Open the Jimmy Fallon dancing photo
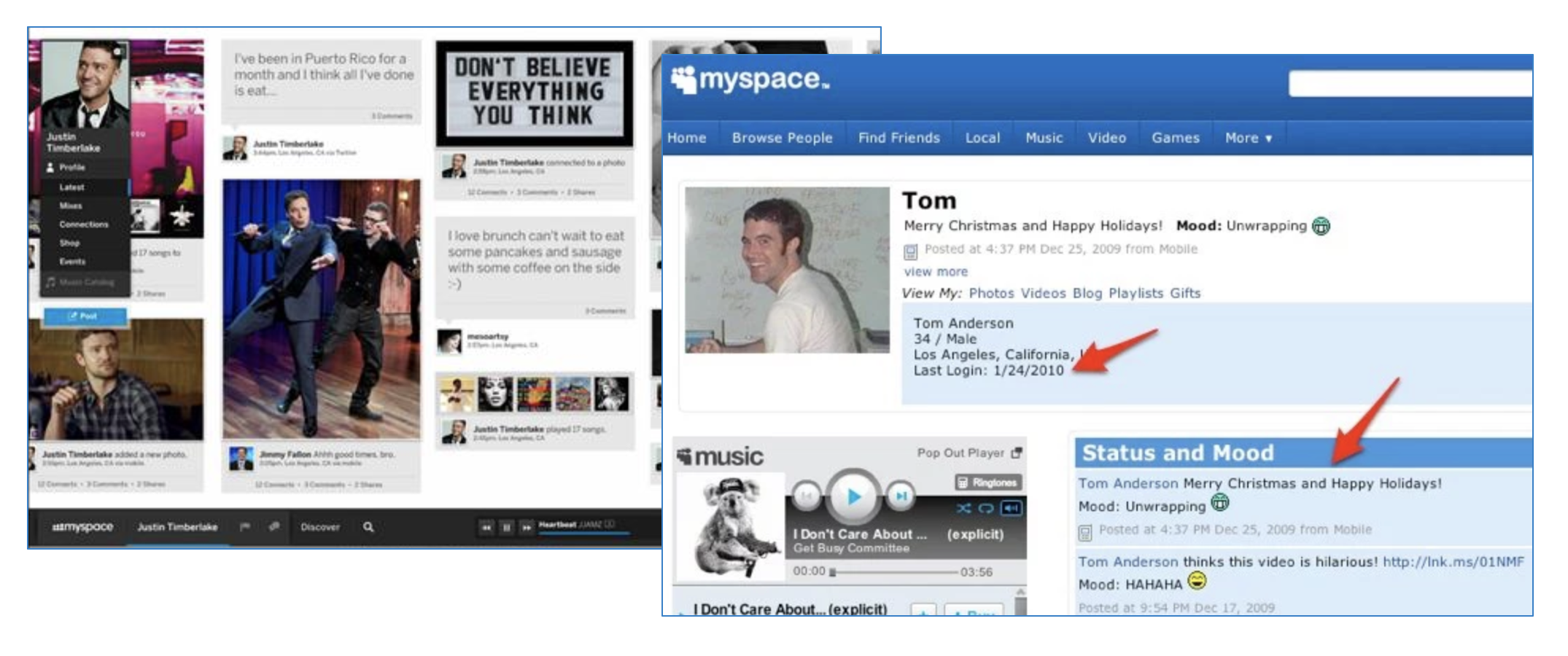The image size is (1568, 656). 322,309
